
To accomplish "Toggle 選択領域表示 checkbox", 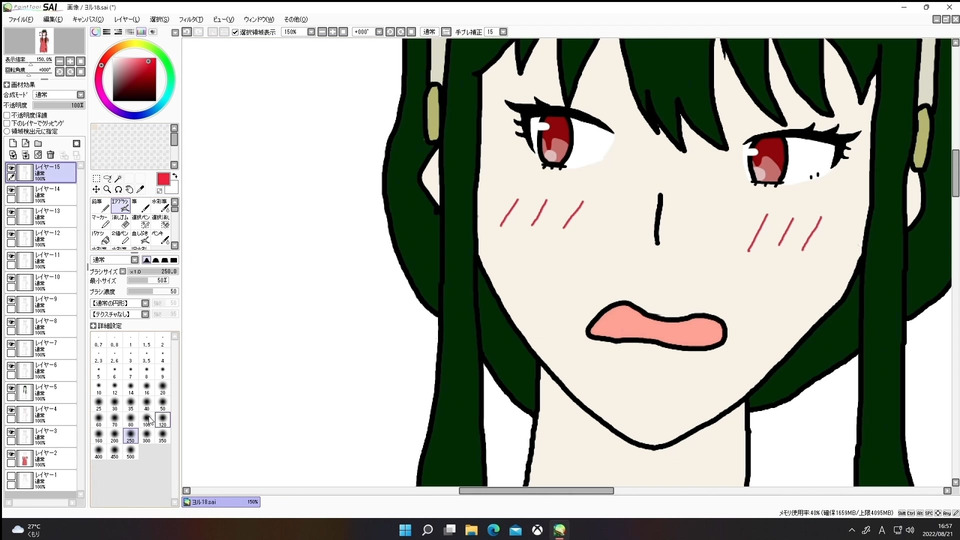I will [235, 32].
